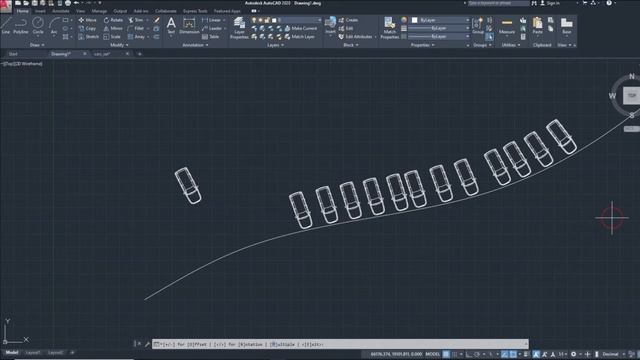Open the Manage ribbon tab
Image resolution: width=640 pixels, height=360 pixels.
pyautogui.click(x=99, y=11)
